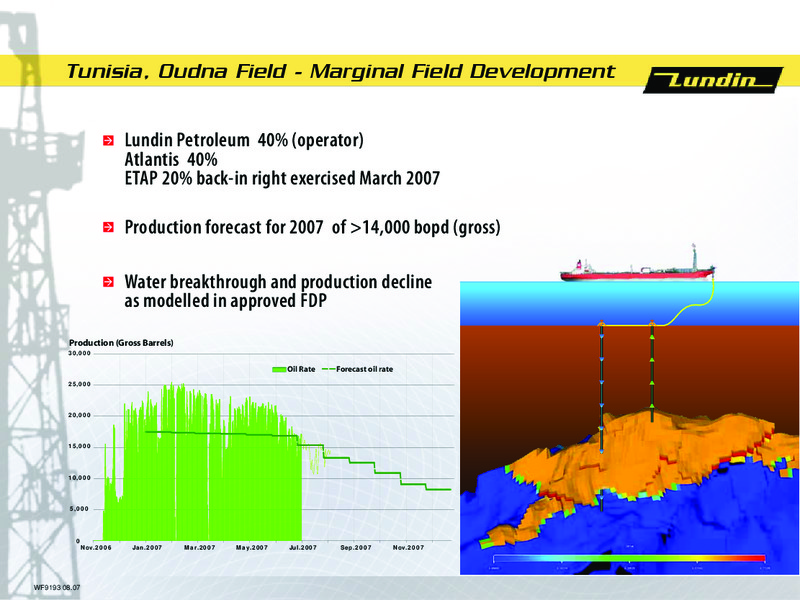
Task: Click the red arrow bullet beside Production forecast
Action: pyautogui.click(x=108, y=227)
